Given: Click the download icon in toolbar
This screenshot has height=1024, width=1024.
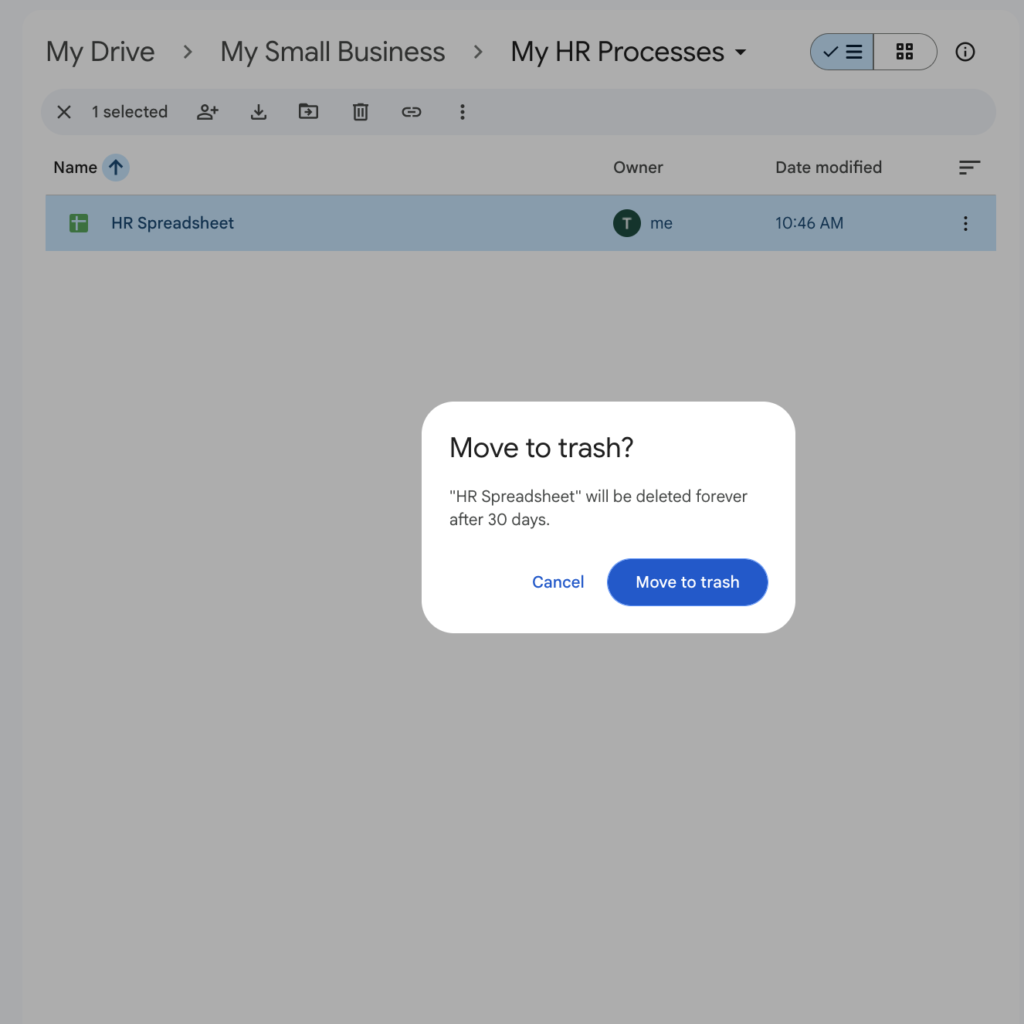Looking at the screenshot, I should (x=258, y=112).
